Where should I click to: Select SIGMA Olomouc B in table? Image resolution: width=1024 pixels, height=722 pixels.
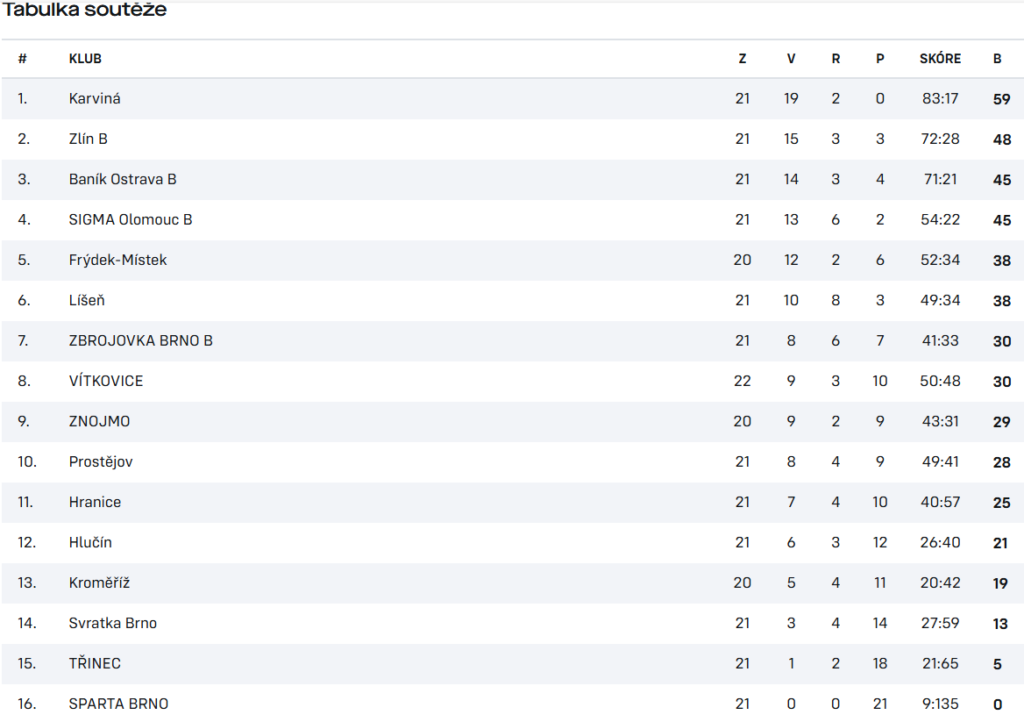pos(131,220)
